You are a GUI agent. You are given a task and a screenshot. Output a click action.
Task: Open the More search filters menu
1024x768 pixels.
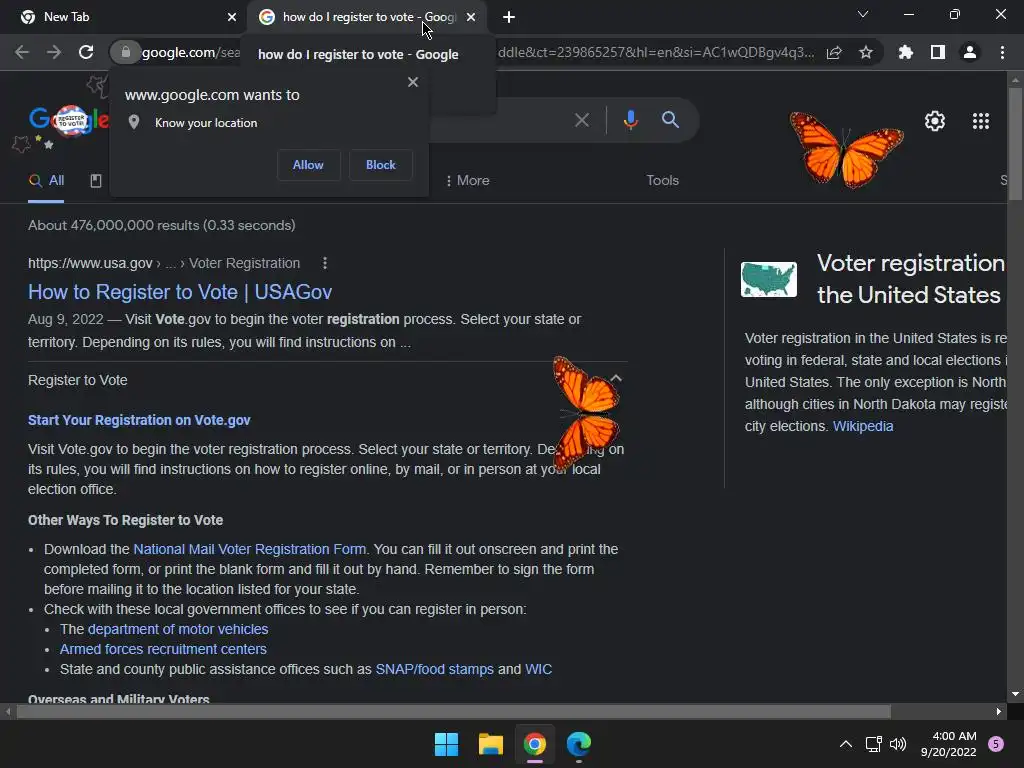click(x=468, y=181)
